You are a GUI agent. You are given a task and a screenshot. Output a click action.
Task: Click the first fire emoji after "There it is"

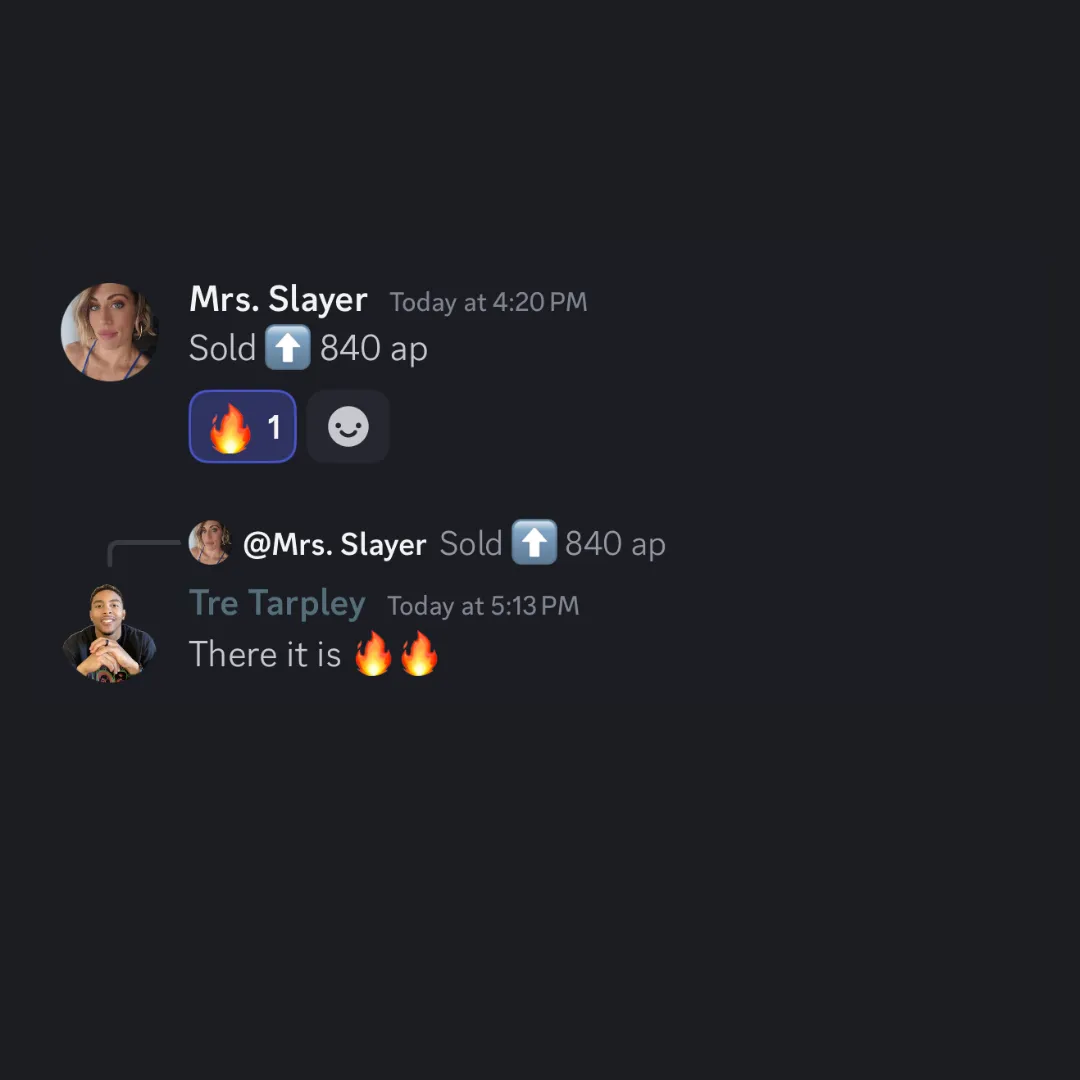(x=373, y=654)
